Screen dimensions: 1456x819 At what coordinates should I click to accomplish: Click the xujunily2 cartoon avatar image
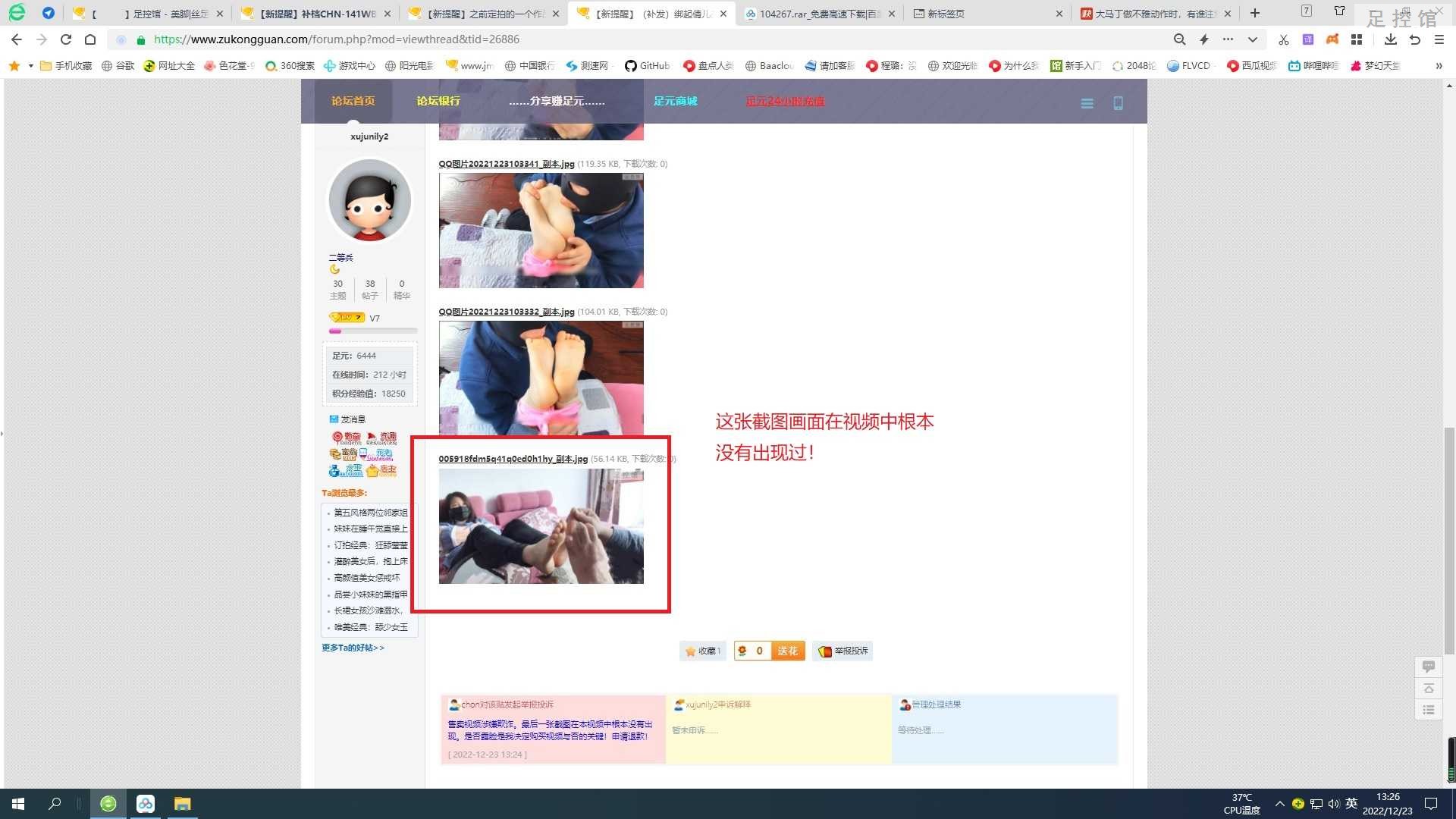(x=369, y=200)
